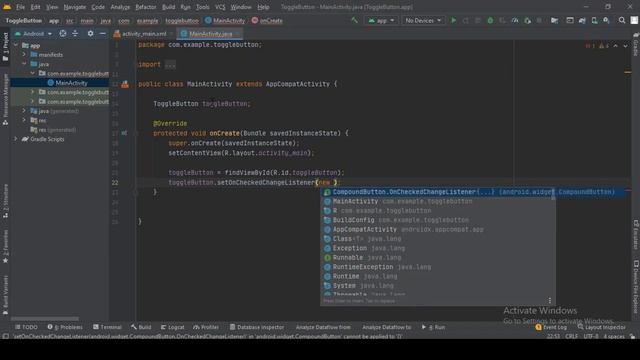This screenshot has width=640, height=360.
Task: Open Device File Explorer right sidebar tab
Action: [x=636, y=287]
